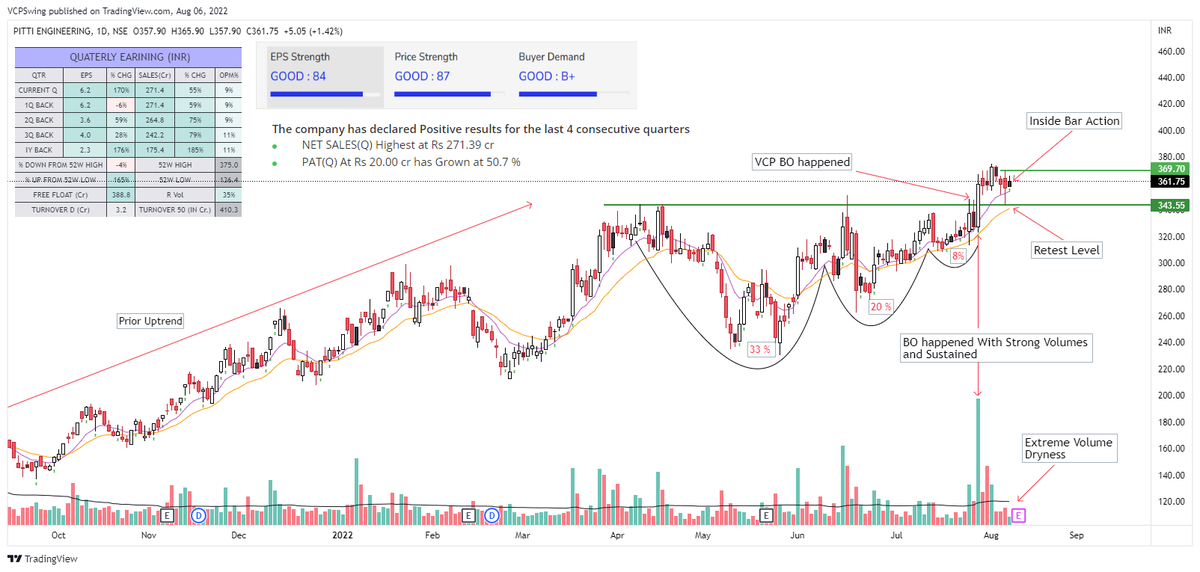Click the 375.0 52W high value
This screenshot has width=1200, height=572.
(228, 165)
